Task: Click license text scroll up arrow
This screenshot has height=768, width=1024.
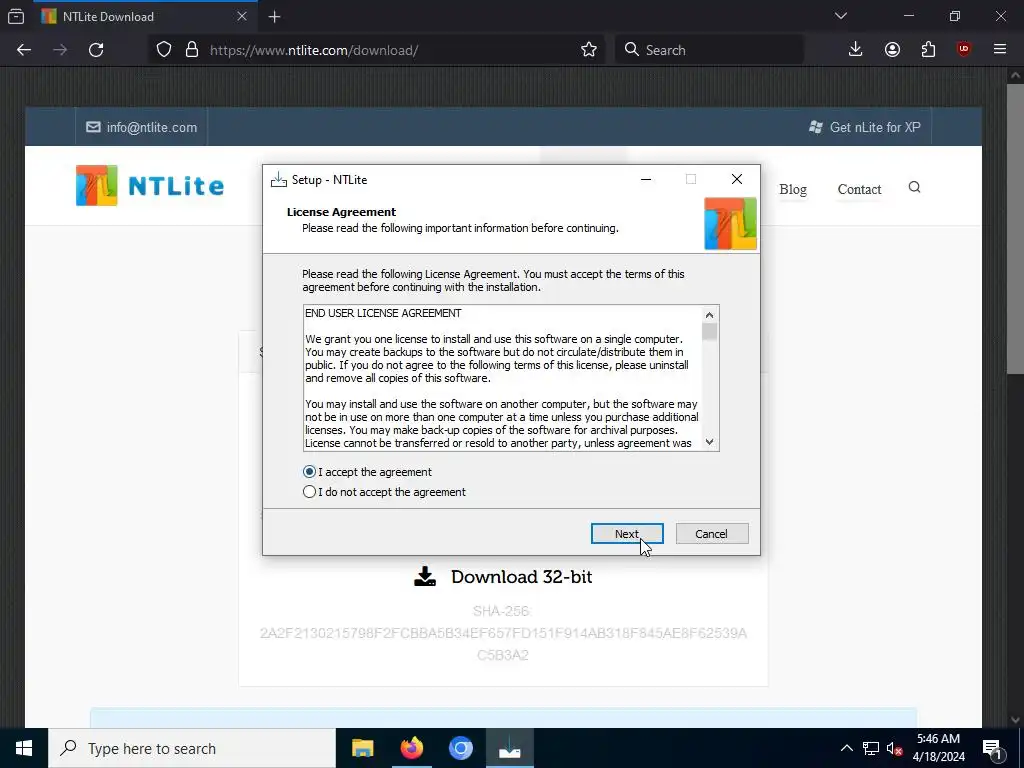Action: point(709,314)
